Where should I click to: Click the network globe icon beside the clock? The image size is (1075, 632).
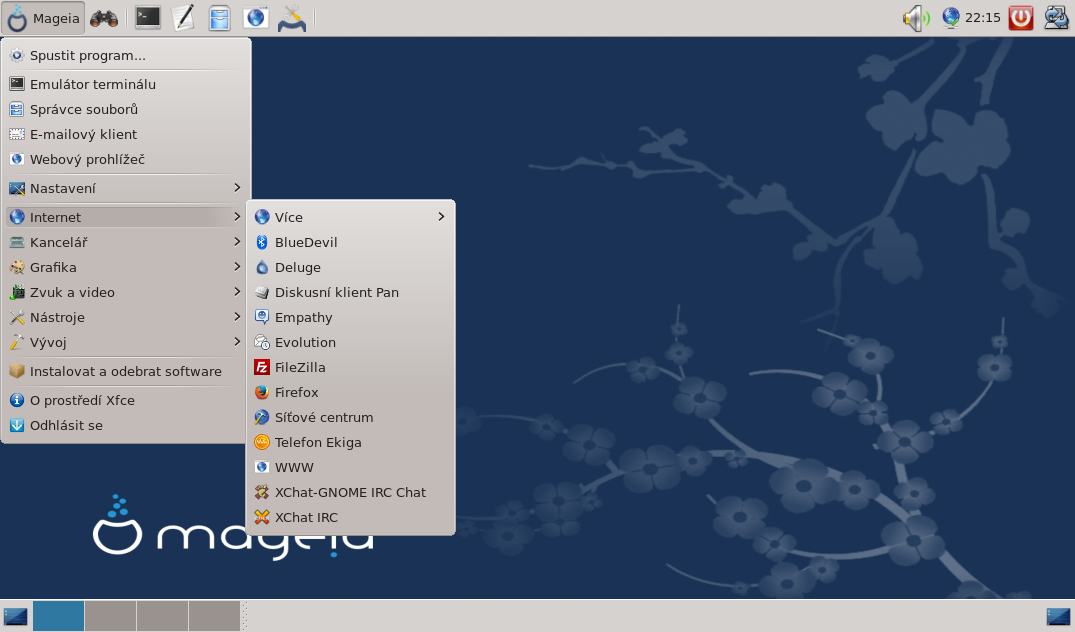coord(950,18)
